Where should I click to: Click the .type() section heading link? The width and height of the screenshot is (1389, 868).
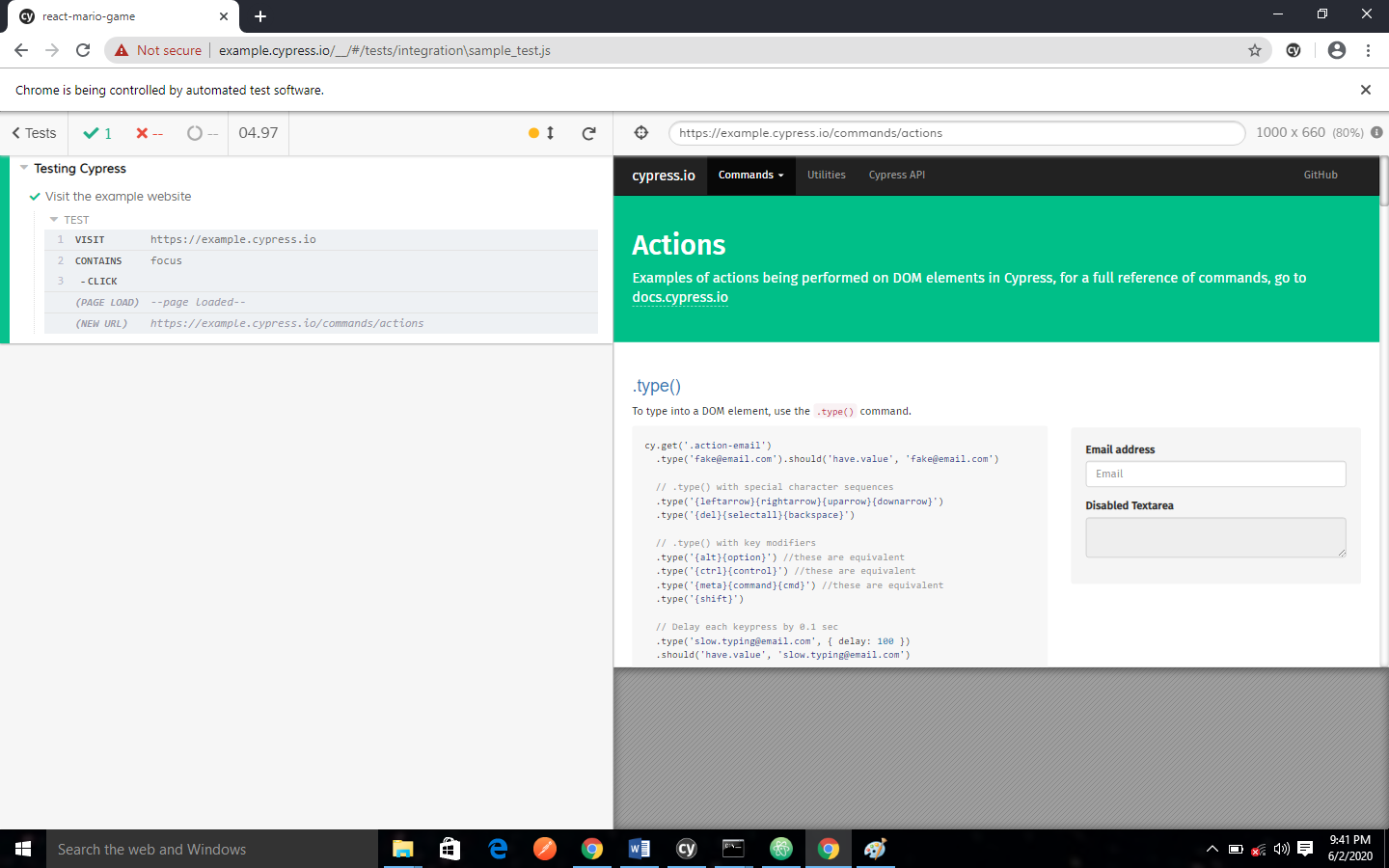coord(656,386)
